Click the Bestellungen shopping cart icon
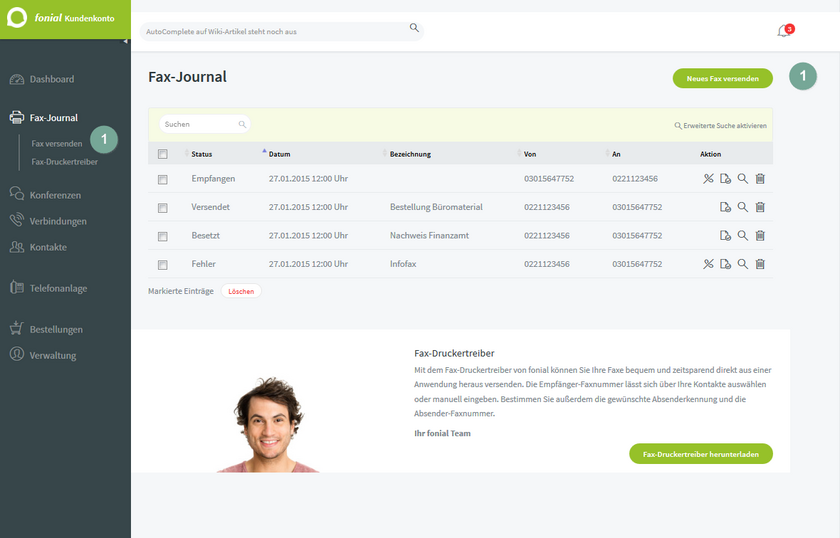Viewport: 840px width, 538px height. pyautogui.click(x=17, y=328)
